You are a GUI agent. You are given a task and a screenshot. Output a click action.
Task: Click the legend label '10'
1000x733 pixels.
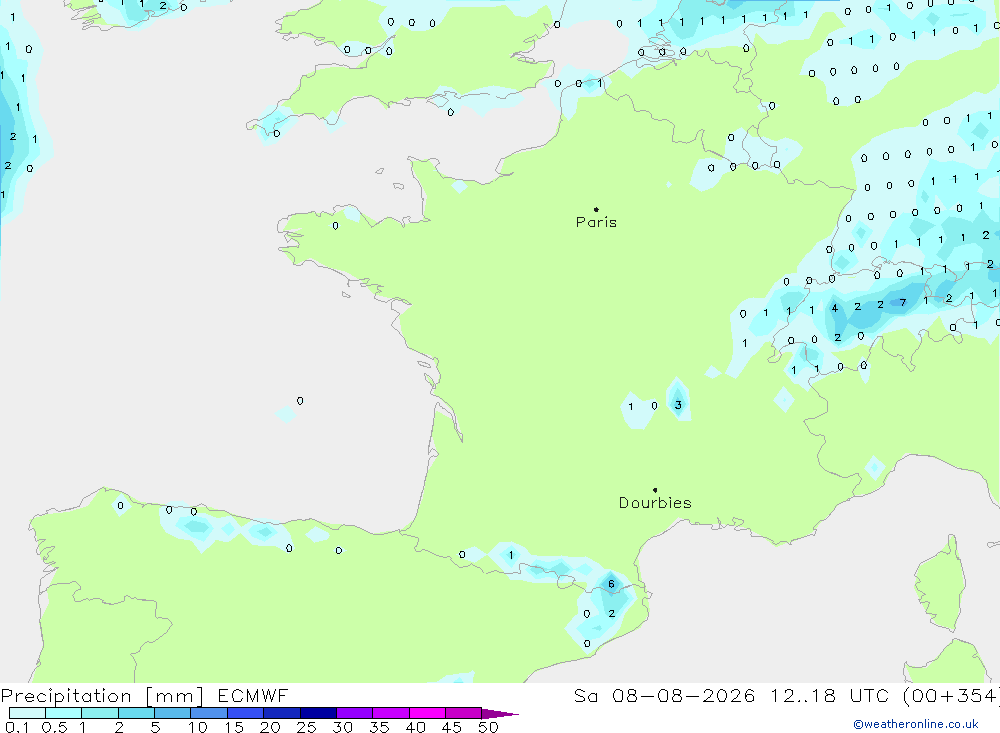198,727
